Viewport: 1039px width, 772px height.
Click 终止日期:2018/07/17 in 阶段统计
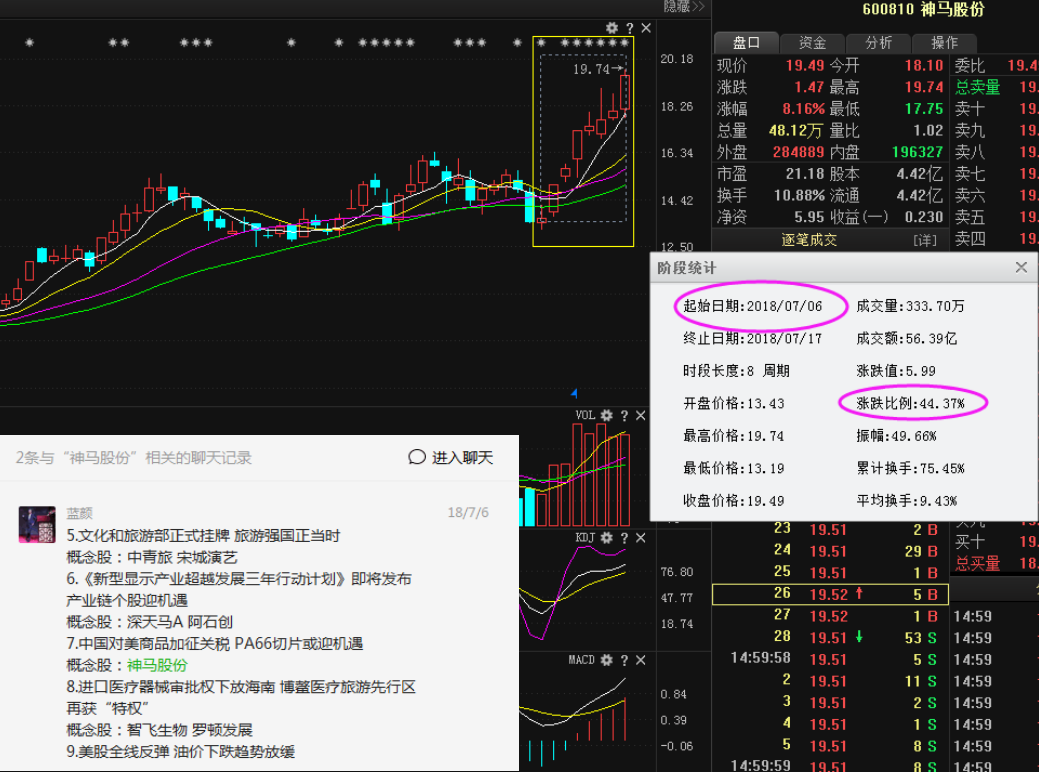pos(752,339)
